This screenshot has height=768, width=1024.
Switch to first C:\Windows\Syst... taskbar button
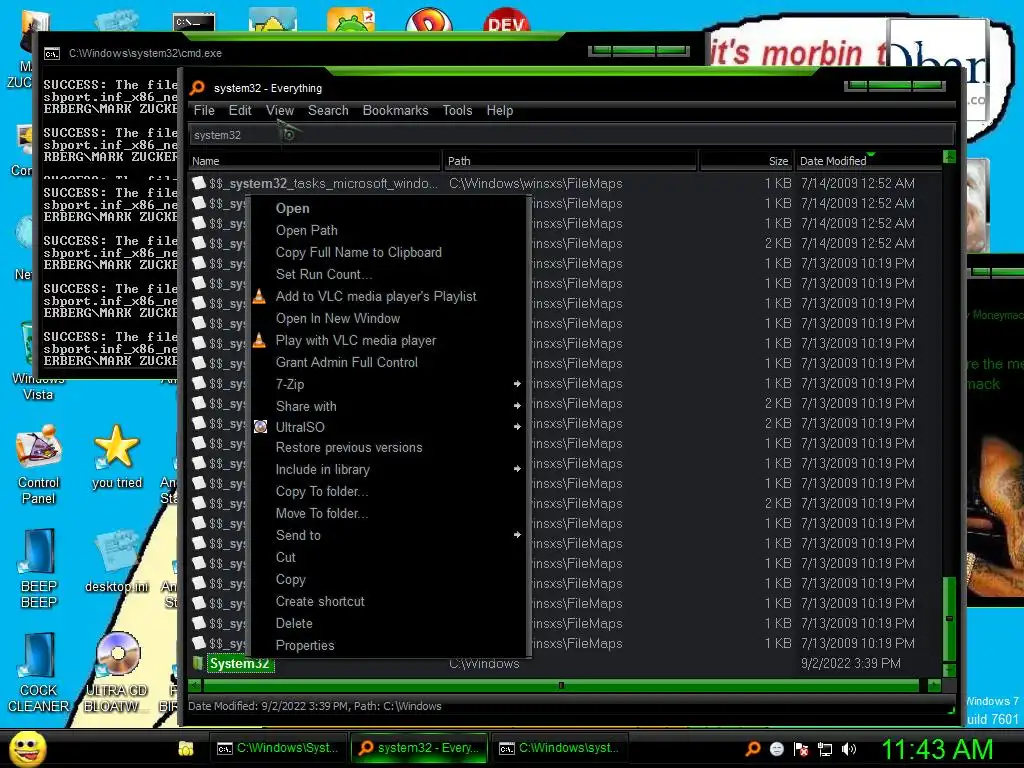point(278,748)
